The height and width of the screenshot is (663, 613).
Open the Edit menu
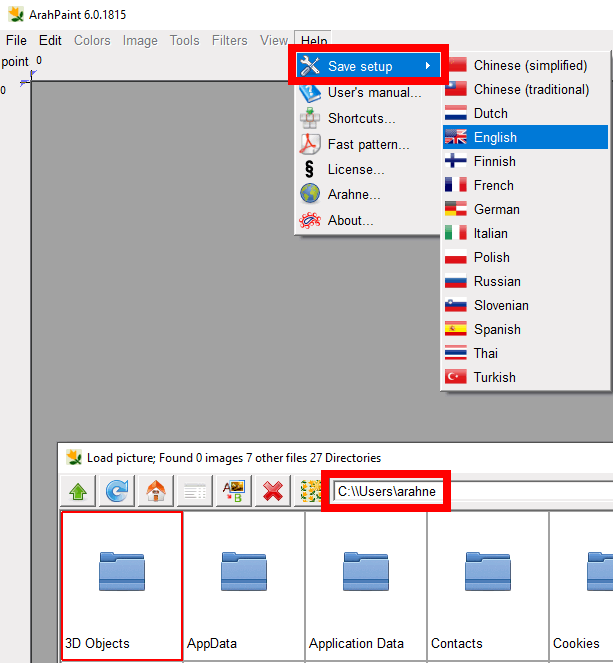[x=50, y=41]
